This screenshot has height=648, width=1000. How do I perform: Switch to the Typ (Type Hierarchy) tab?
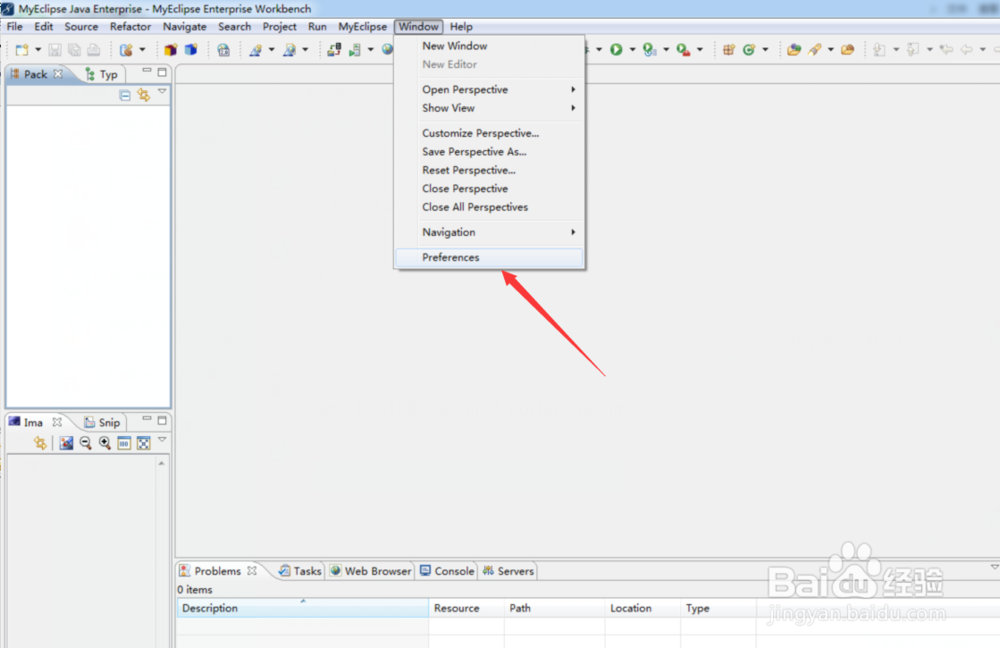click(x=102, y=75)
